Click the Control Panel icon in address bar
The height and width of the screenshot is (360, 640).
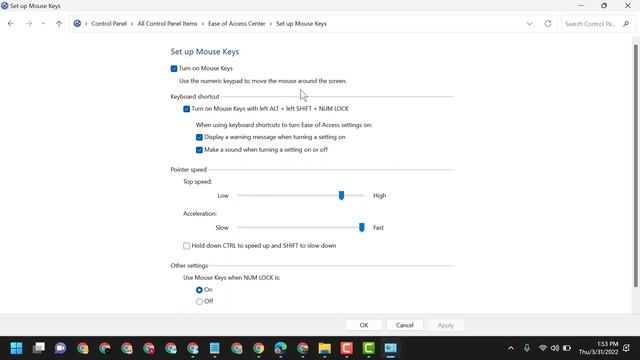point(77,24)
